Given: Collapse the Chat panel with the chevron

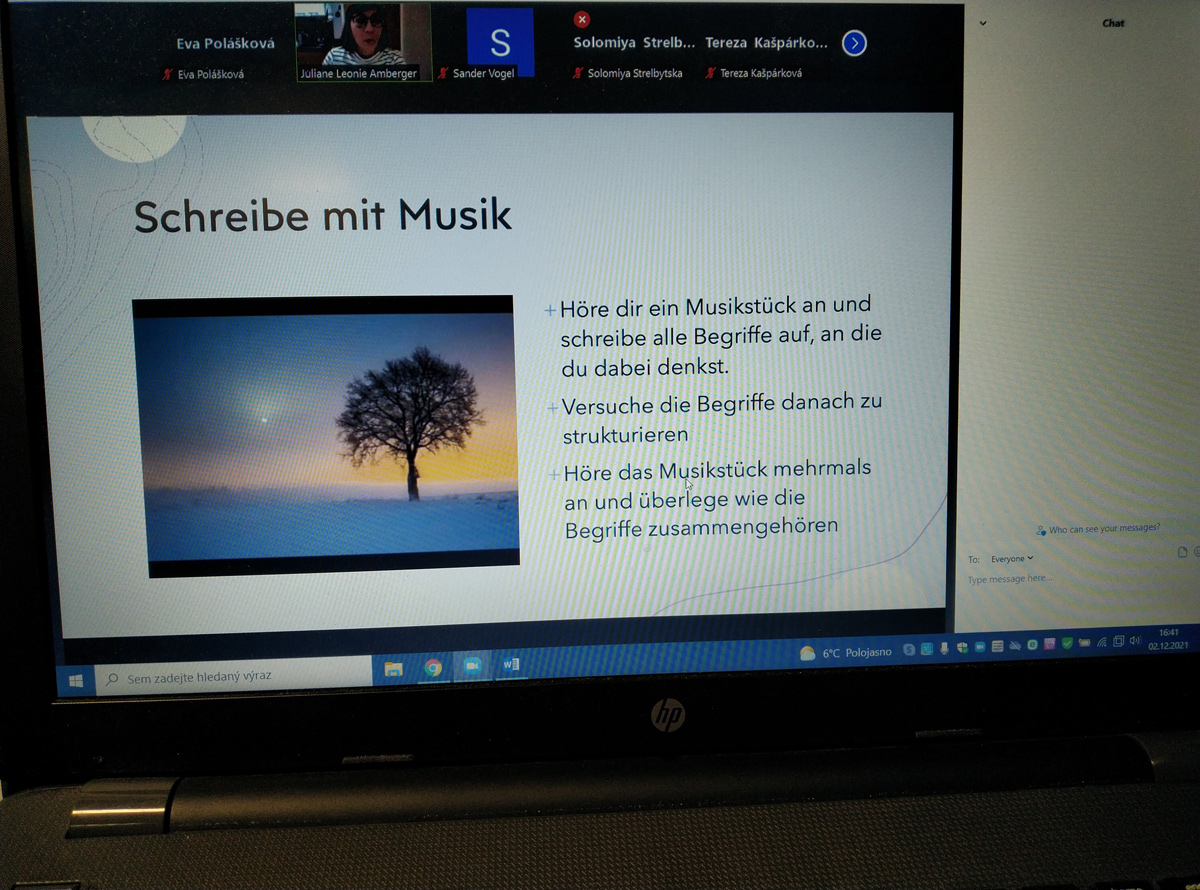Looking at the screenshot, I should pyautogui.click(x=983, y=23).
